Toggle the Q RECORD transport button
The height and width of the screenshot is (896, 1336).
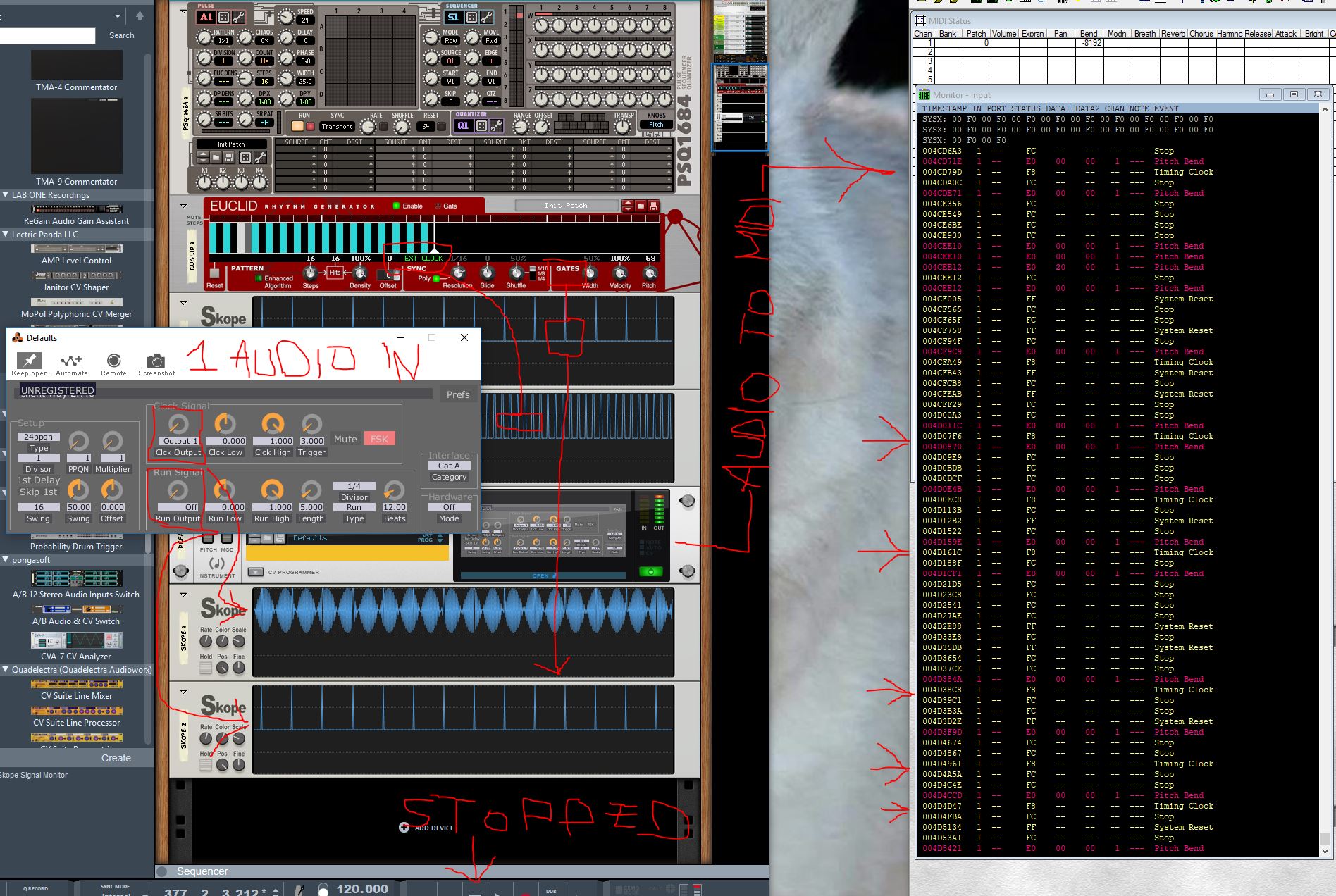tap(35, 888)
